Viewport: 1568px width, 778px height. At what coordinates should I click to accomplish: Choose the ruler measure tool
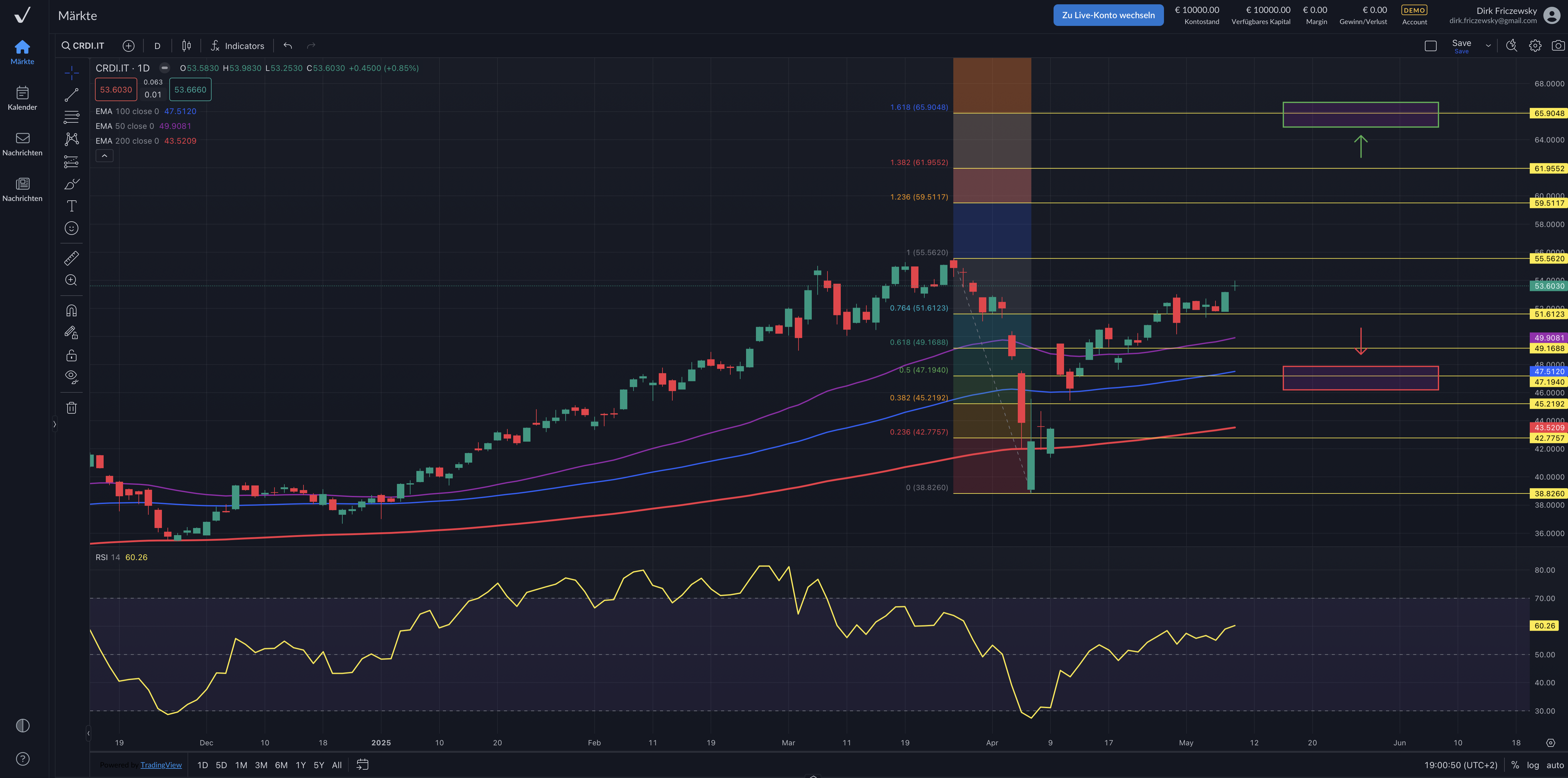point(71,259)
